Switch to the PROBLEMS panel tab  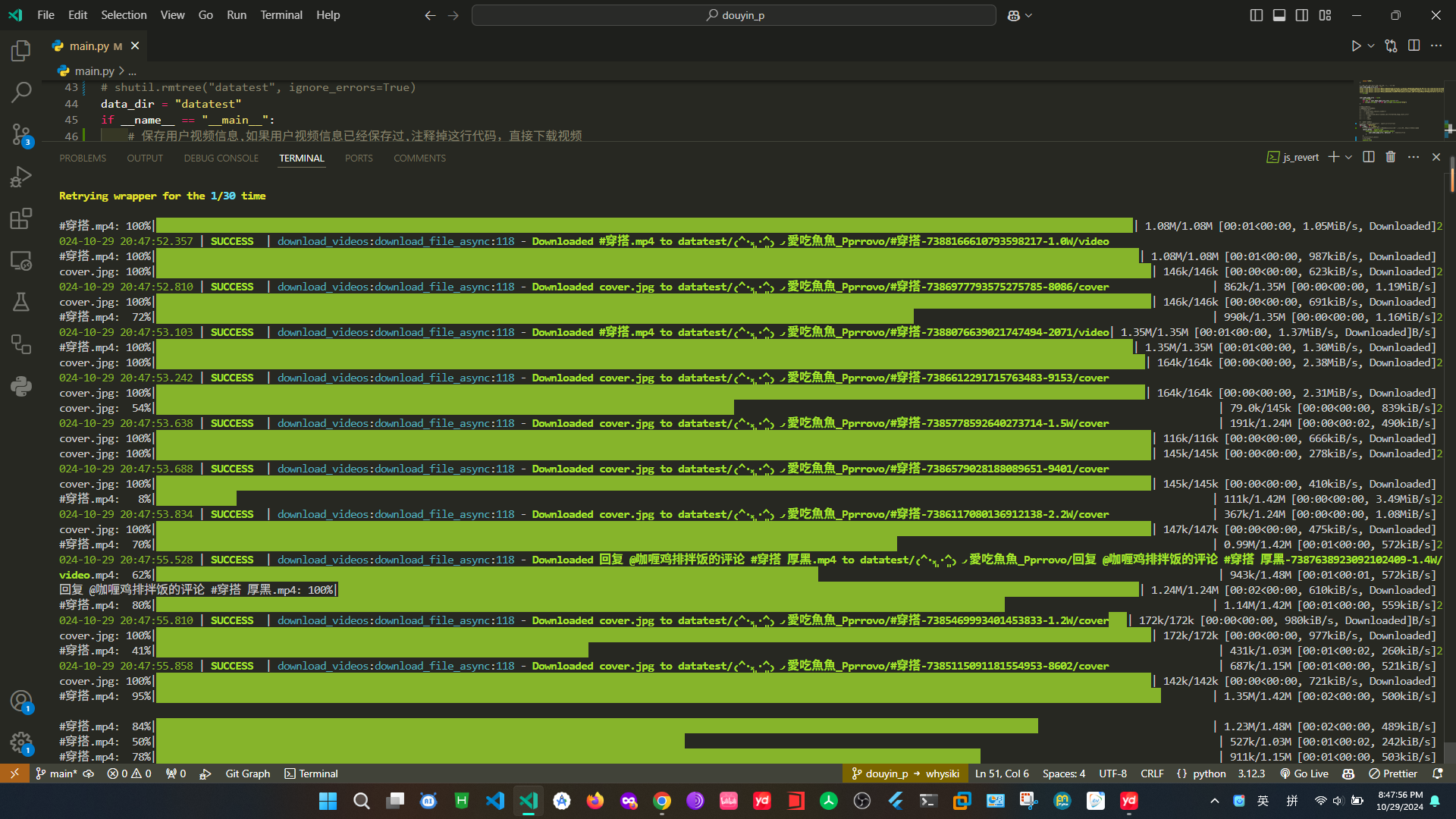click(x=83, y=158)
